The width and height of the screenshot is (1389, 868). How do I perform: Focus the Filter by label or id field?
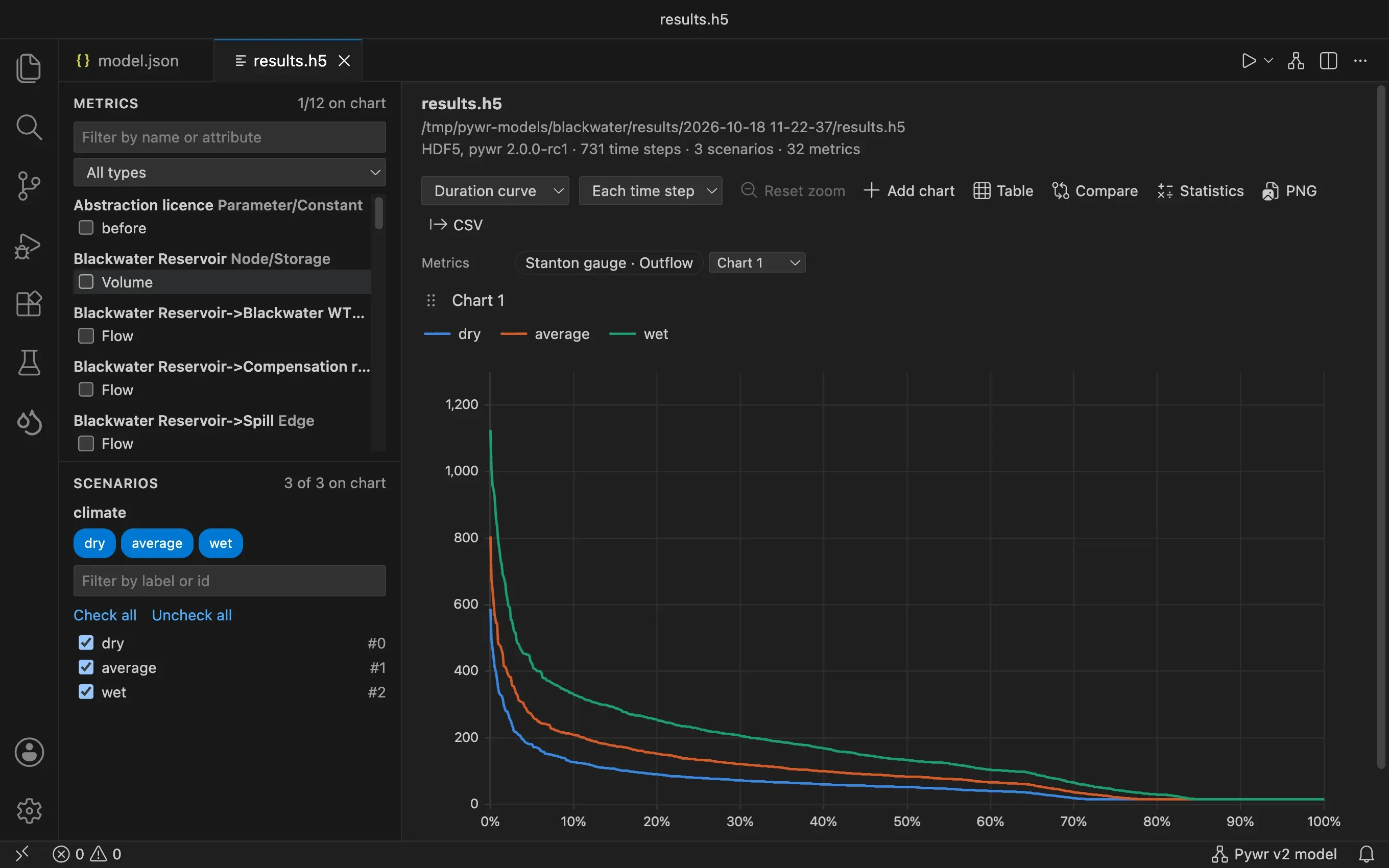point(230,581)
